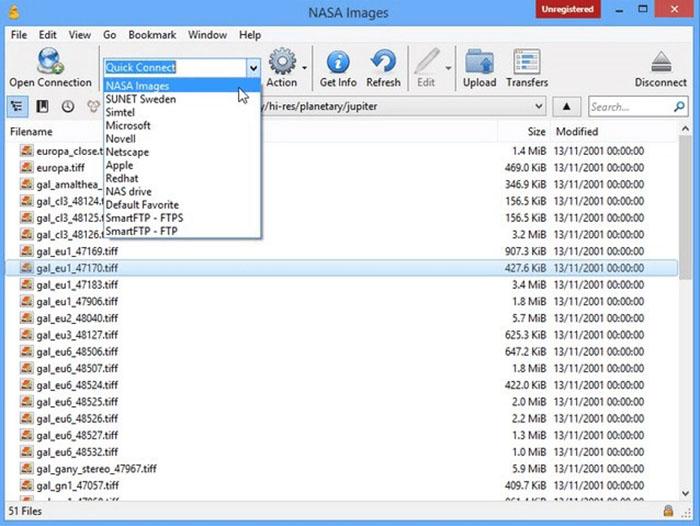This screenshot has width=700, height=526.
Task: Click the Edit pencil icon
Action: point(426,62)
